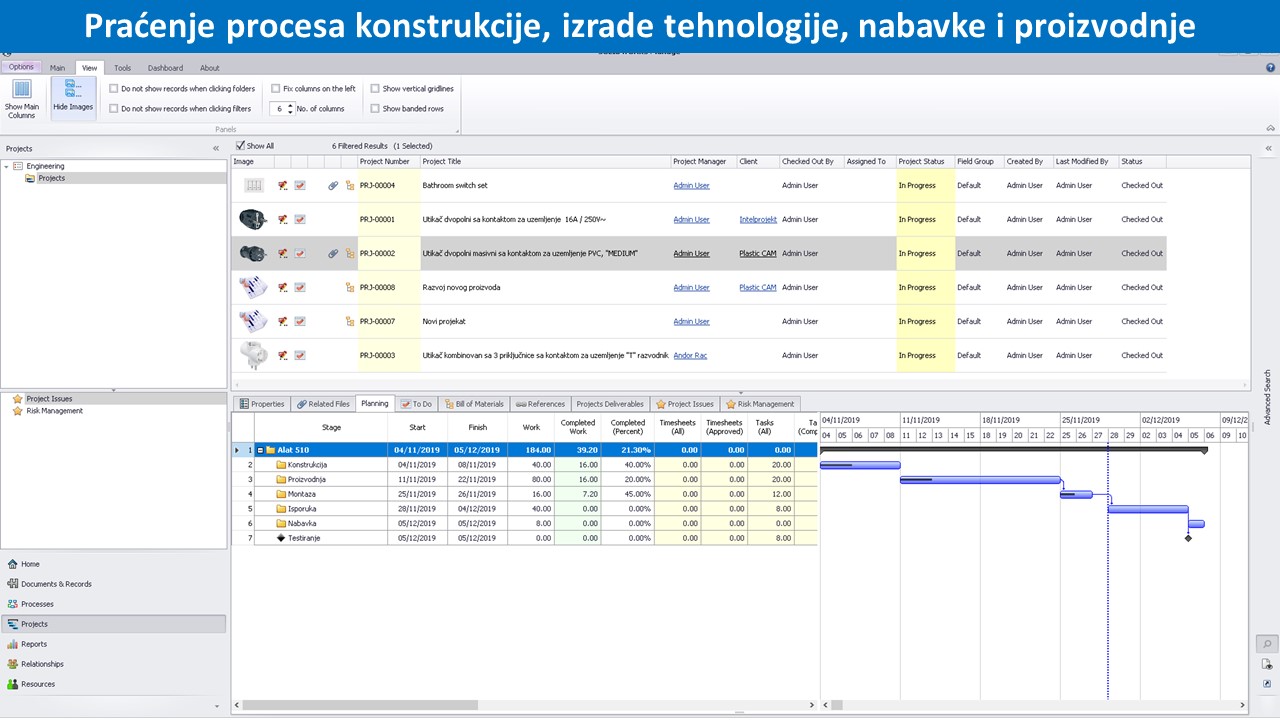
Task: Enable Show vertical gridlines checkbox
Action: pyautogui.click(x=376, y=89)
